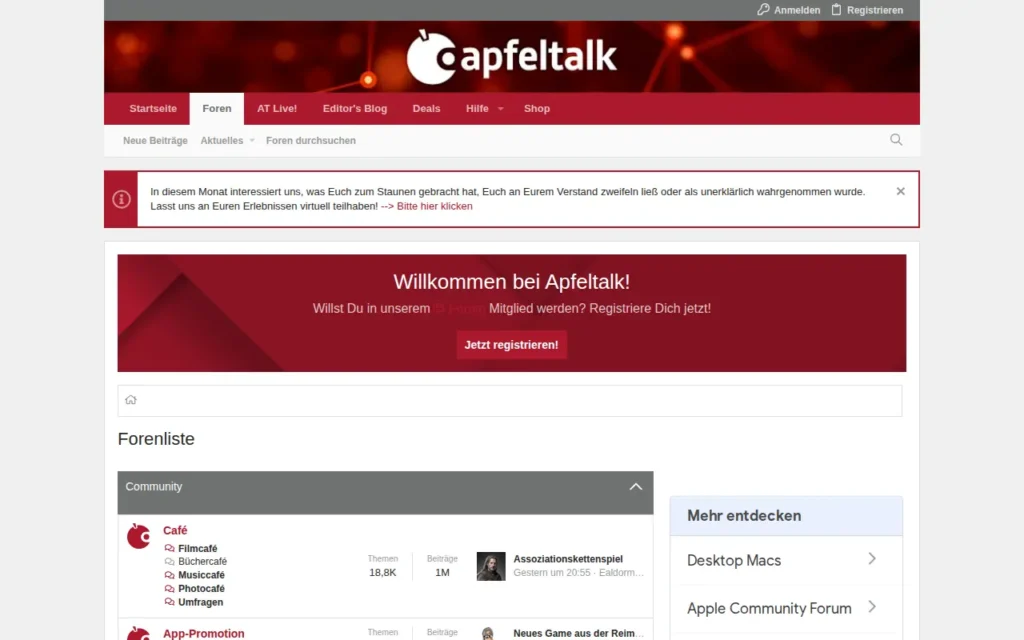1024x640 pixels.
Task: Open the AT Live! tab
Action: point(277,108)
